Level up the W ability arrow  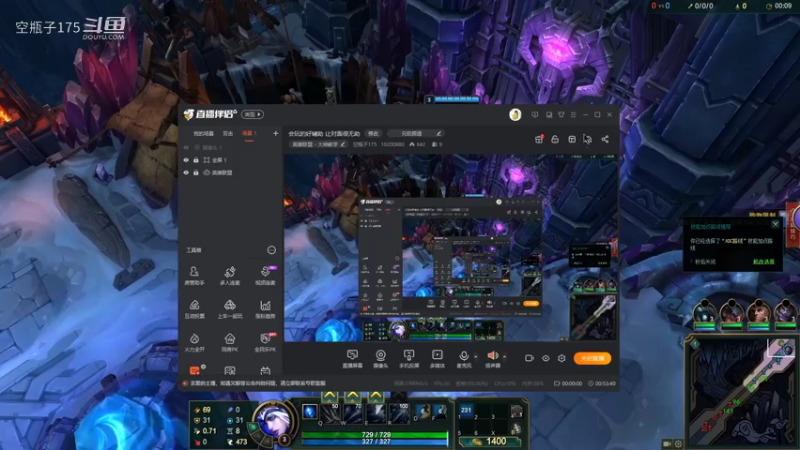pyautogui.click(x=353, y=396)
